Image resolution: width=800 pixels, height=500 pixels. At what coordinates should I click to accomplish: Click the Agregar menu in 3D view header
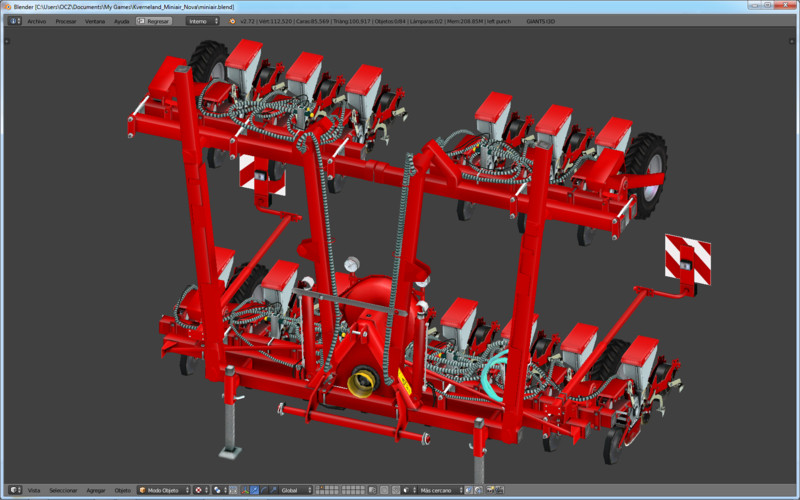click(96, 490)
